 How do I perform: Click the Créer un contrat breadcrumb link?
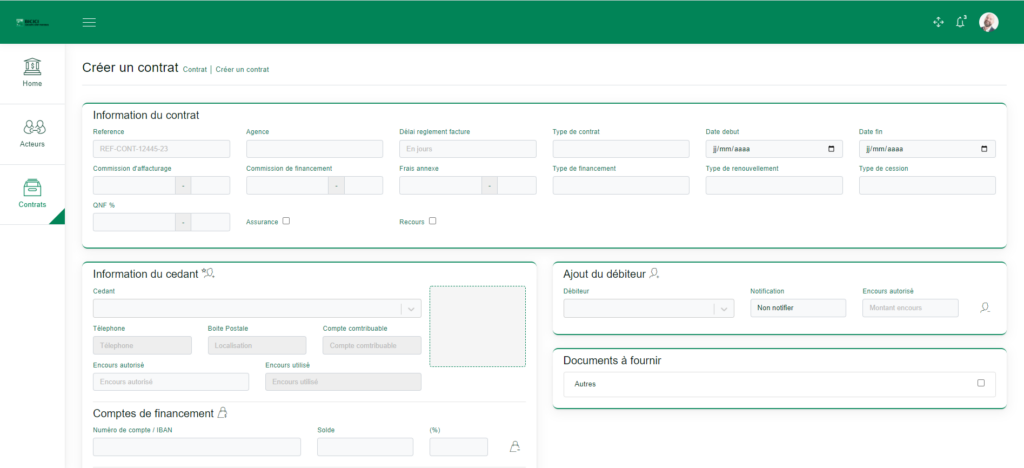click(242, 70)
